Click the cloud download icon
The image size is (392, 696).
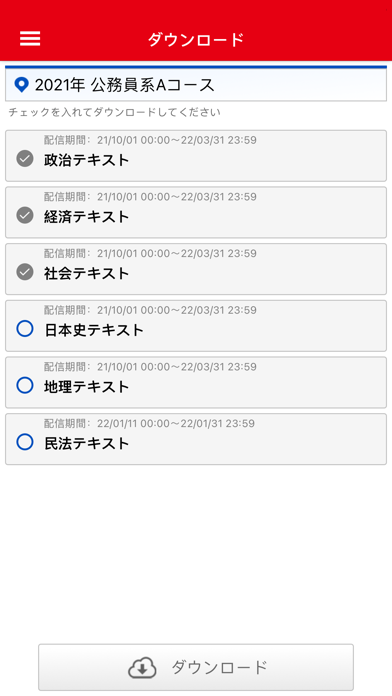point(142,667)
